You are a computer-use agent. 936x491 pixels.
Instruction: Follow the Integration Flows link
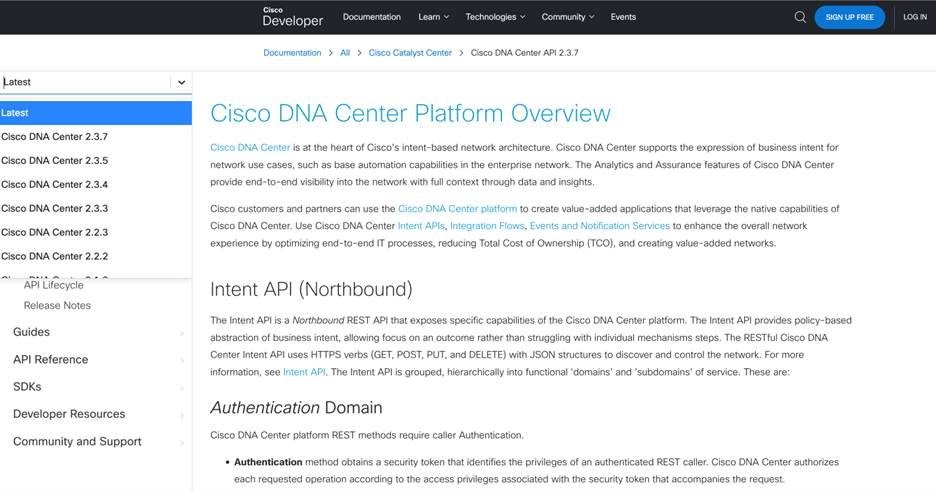tap(487, 226)
